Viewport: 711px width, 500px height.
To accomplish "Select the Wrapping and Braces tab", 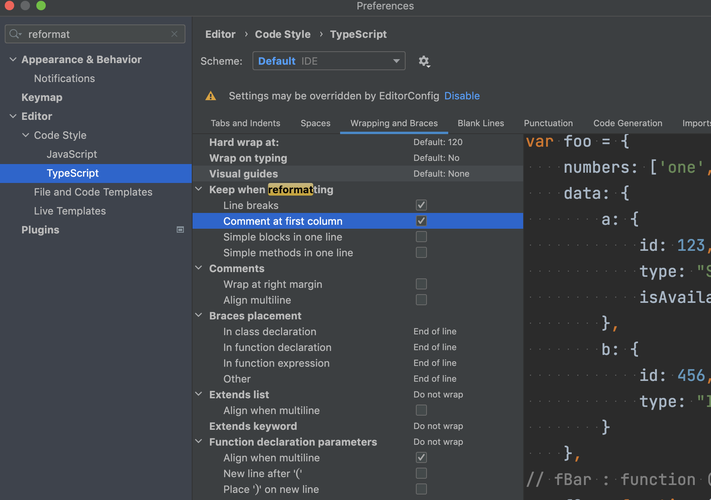I will [x=394, y=123].
